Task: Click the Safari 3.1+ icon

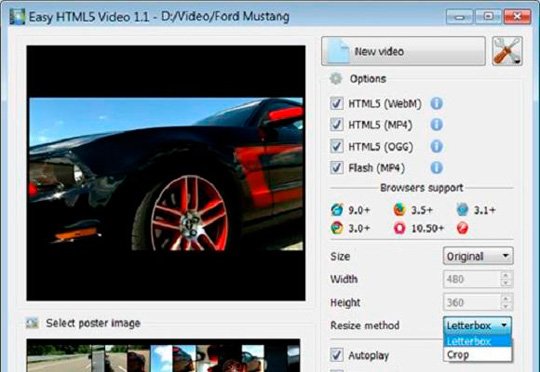Action: tap(462, 209)
